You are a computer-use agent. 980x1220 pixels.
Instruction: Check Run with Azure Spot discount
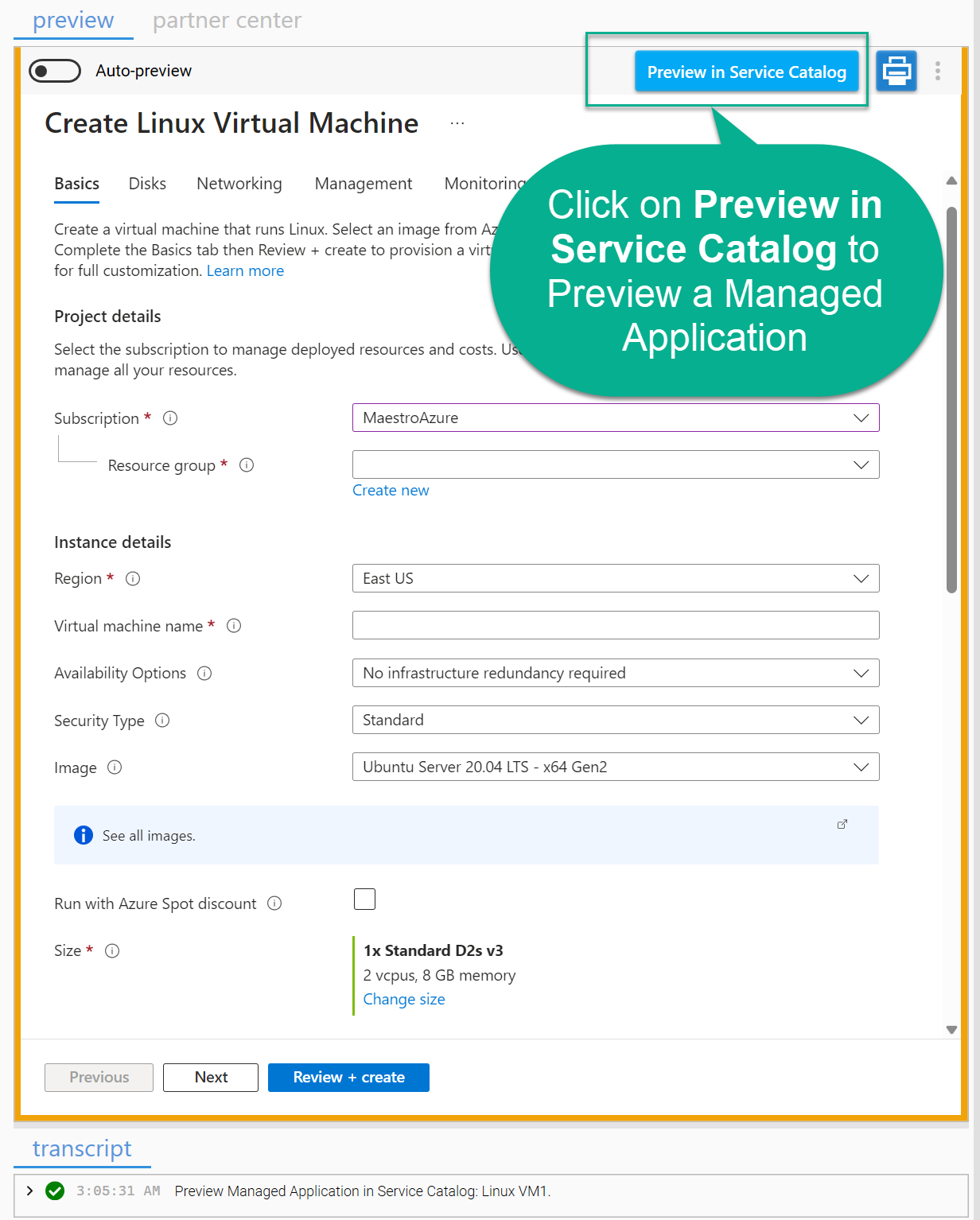pyautogui.click(x=364, y=899)
